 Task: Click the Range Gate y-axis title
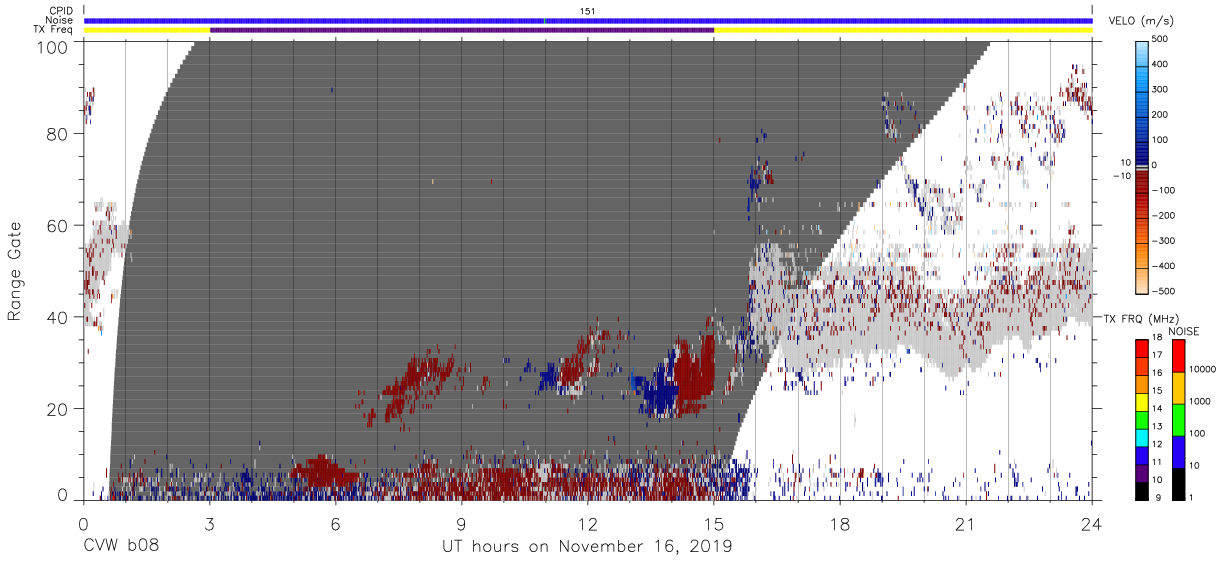tap(15, 272)
